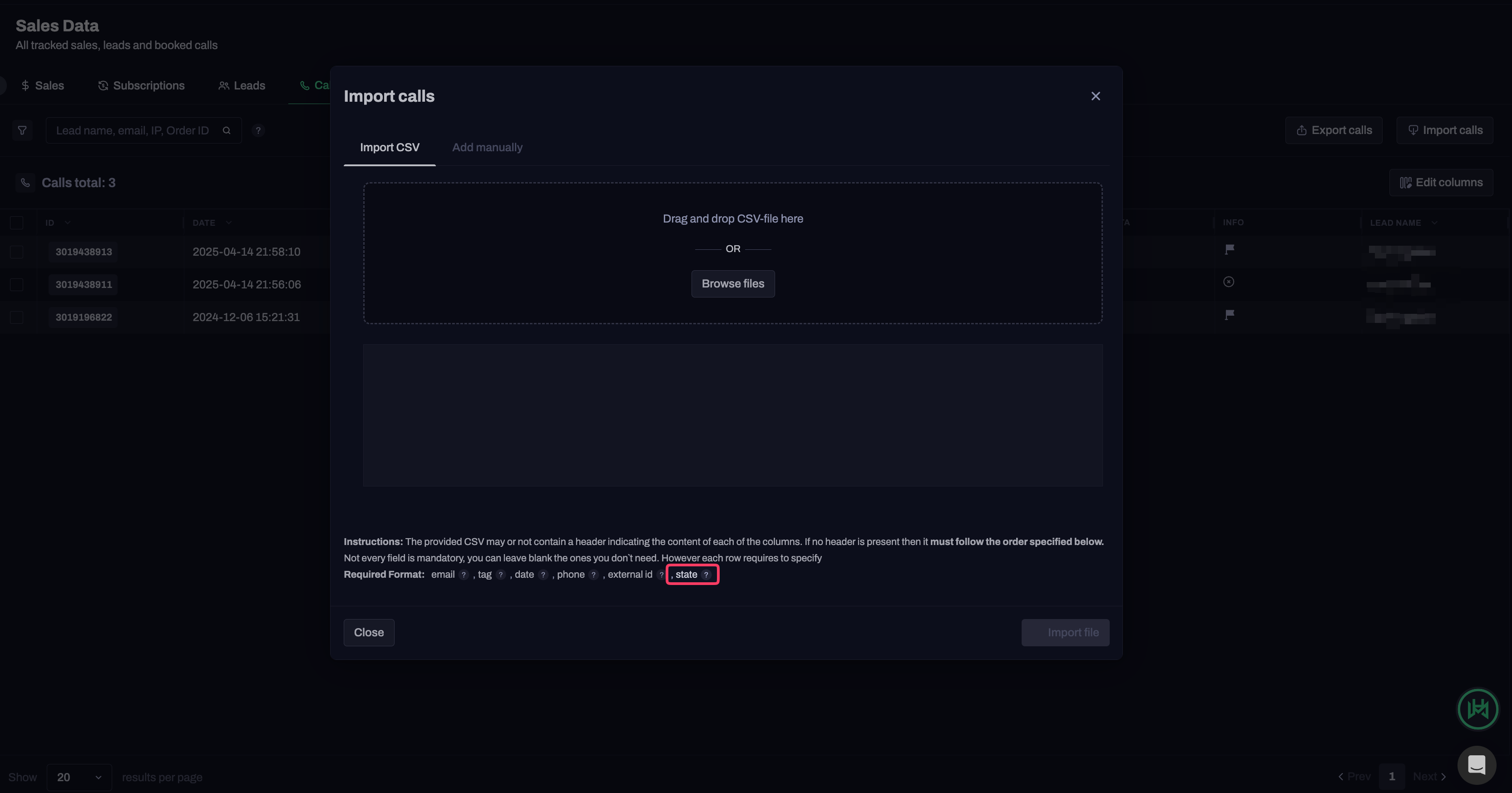Click call ID badge 3019438911

[84, 285]
